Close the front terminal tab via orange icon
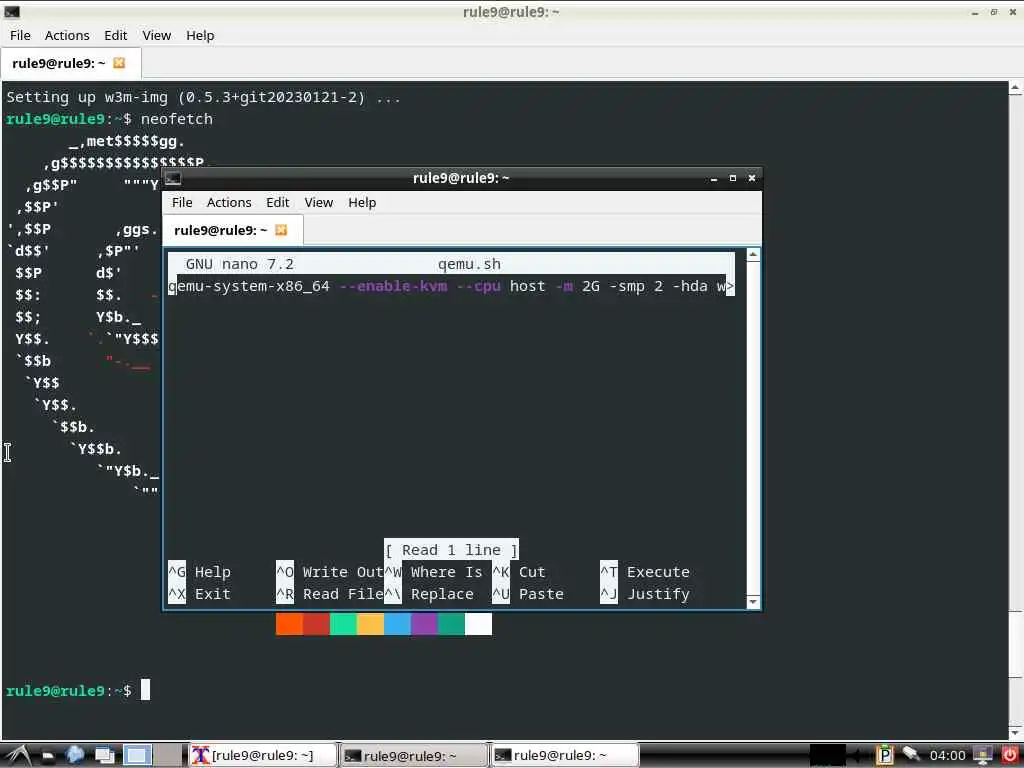1024x768 pixels. coord(281,230)
